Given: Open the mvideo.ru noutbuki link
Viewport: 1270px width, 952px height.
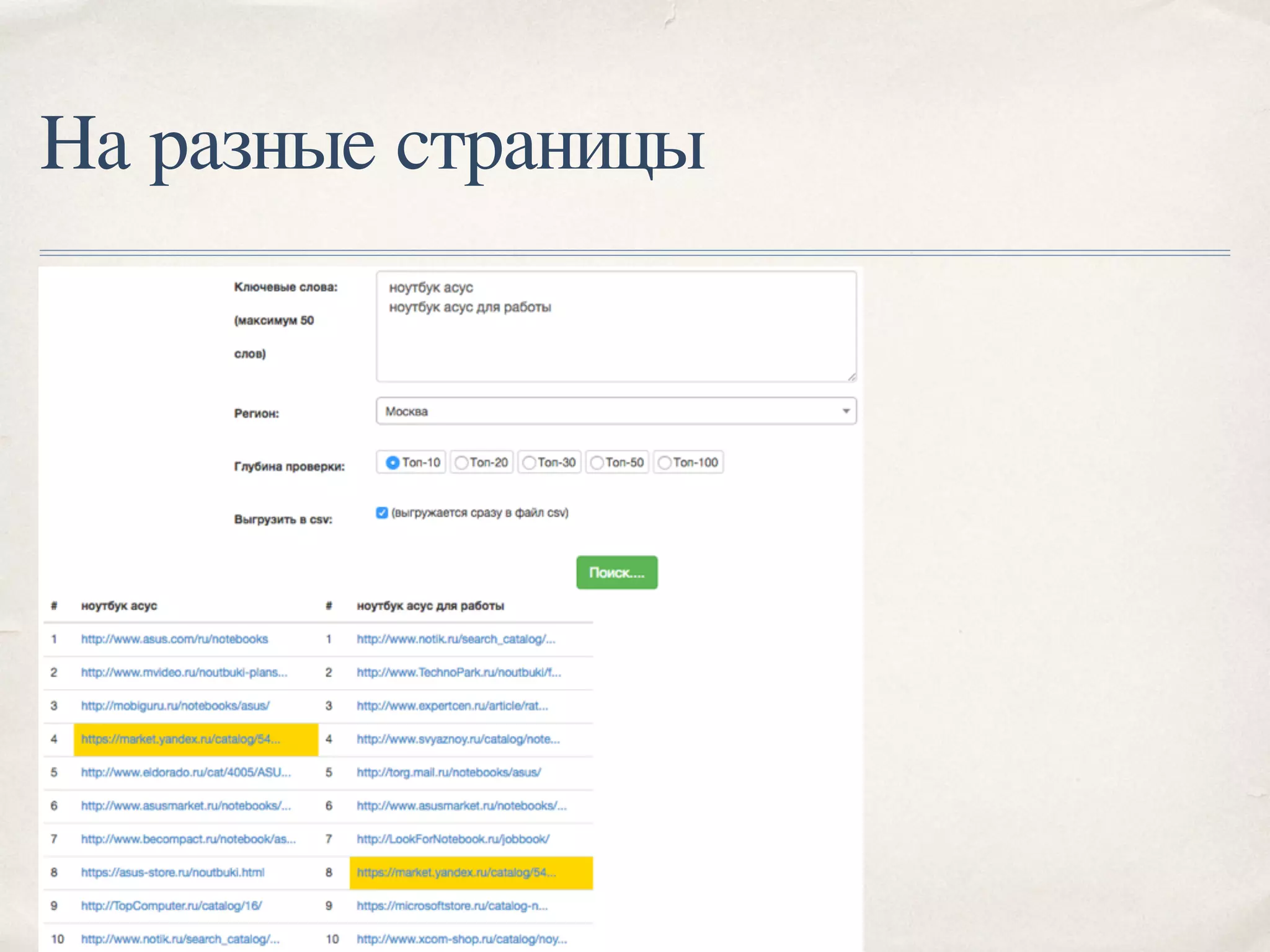Looking at the screenshot, I should pyautogui.click(x=184, y=672).
